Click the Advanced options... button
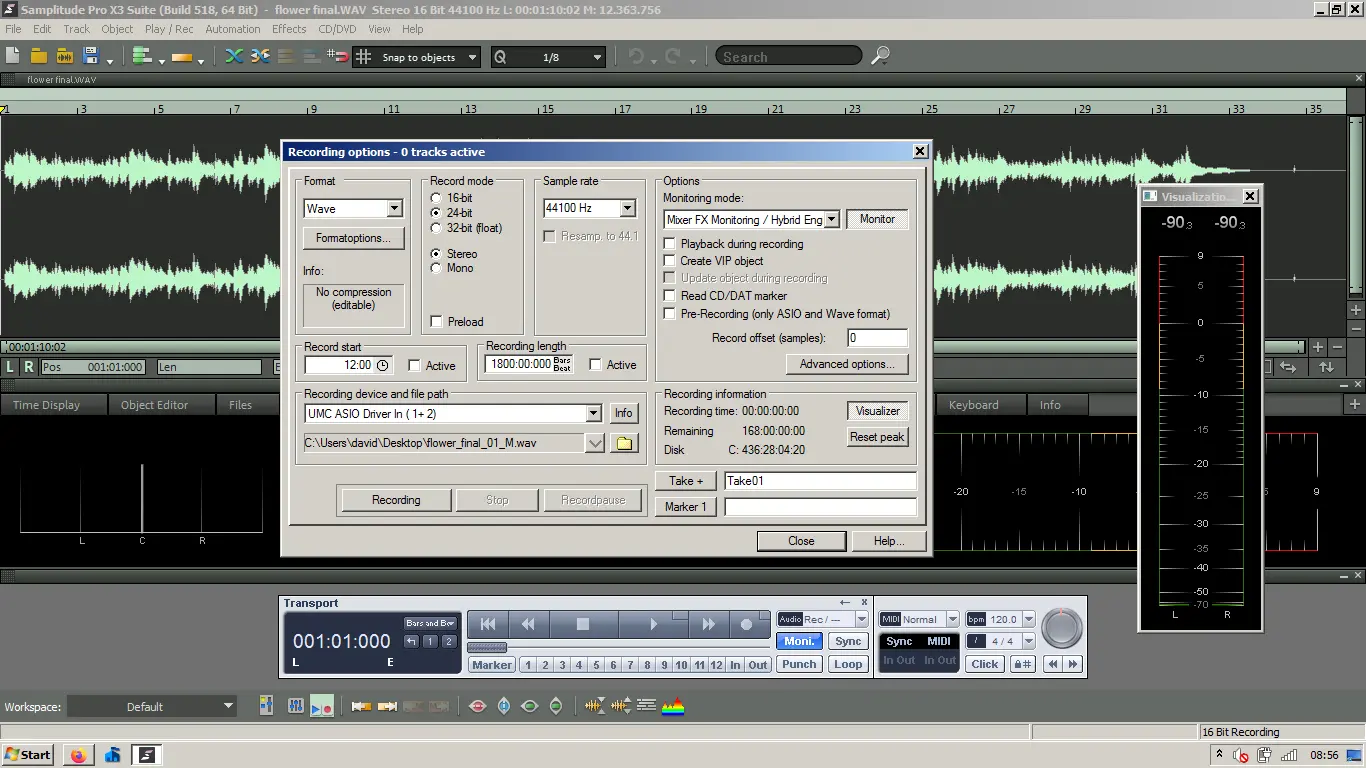1366x768 pixels. click(846, 364)
